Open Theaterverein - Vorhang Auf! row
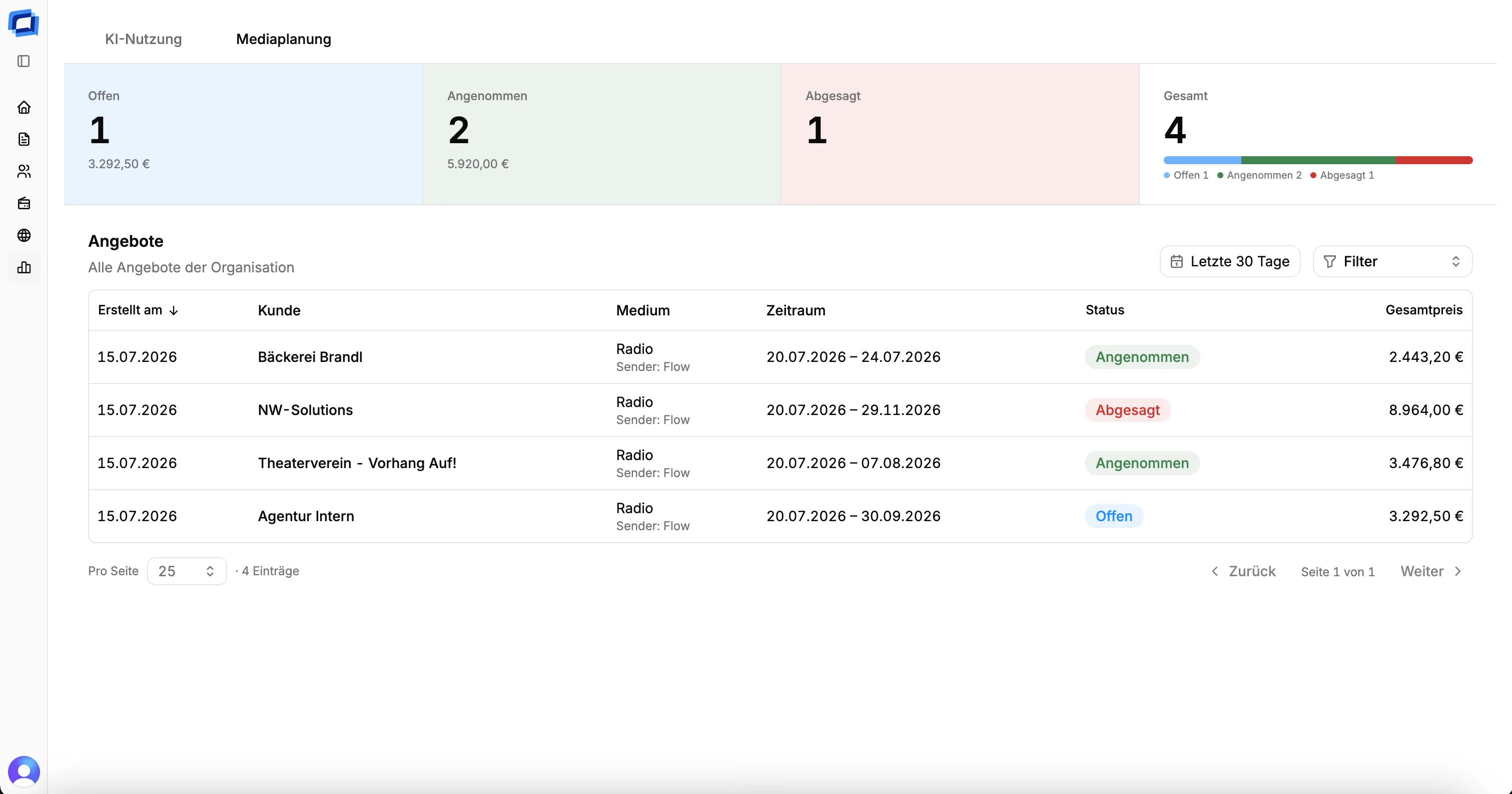Screen dimensions: 1512x794 pos(780,463)
